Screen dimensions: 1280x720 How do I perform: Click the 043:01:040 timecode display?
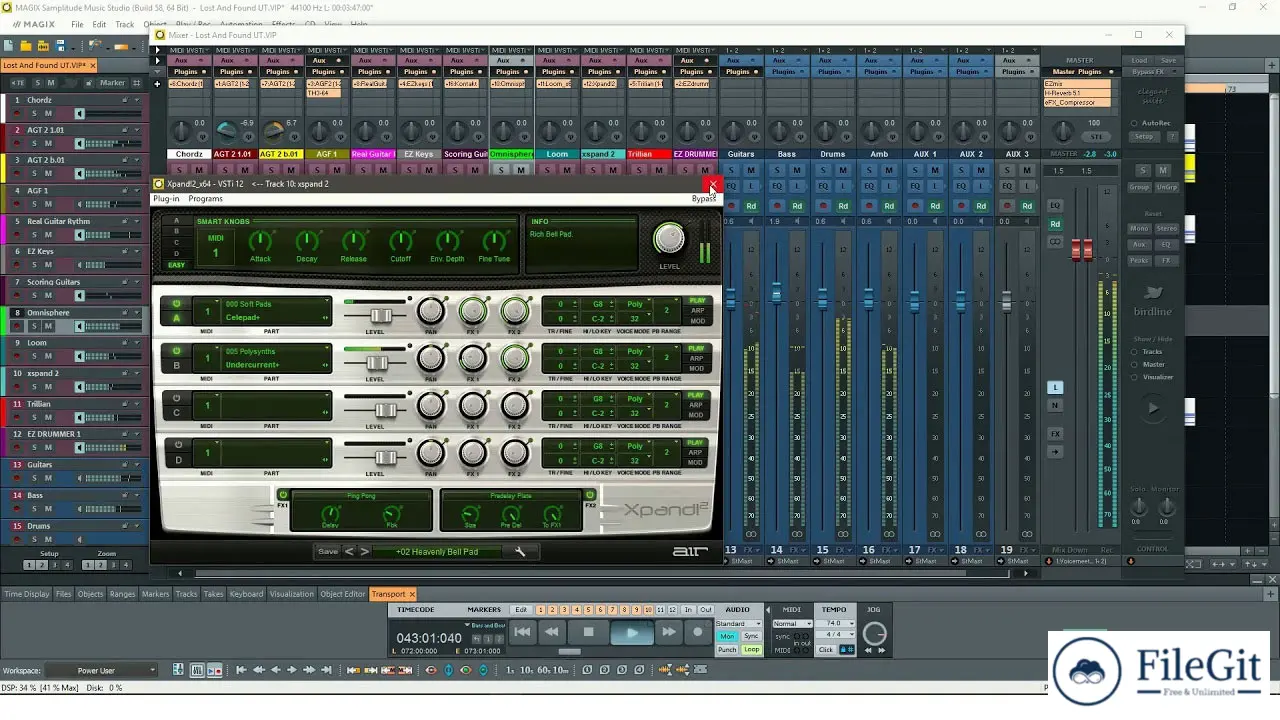point(429,638)
